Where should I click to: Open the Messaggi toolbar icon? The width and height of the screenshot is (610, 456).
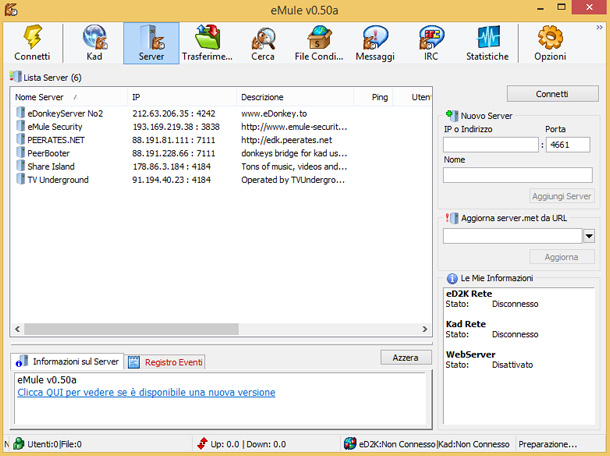tap(375, 43)
